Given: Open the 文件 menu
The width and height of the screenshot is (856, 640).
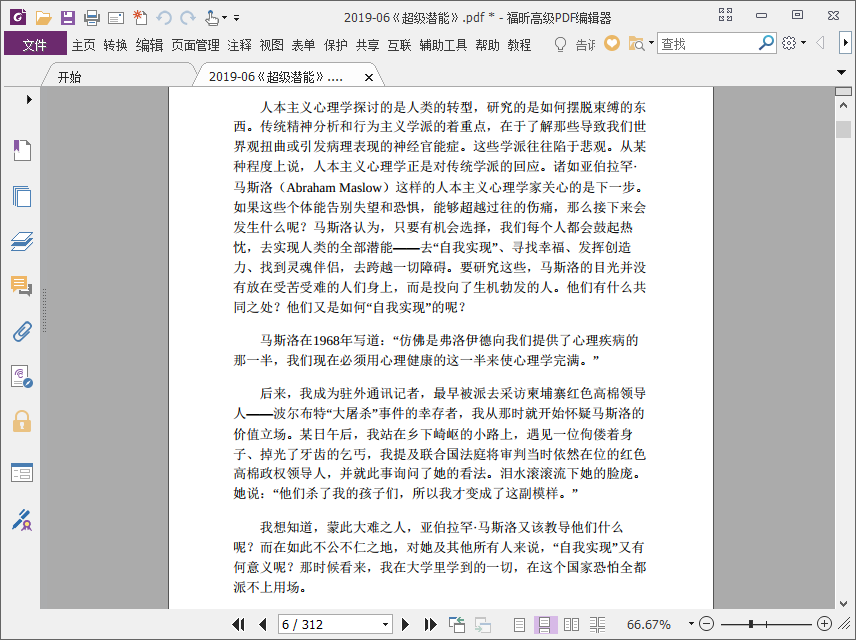Looking at the screenshot, I should pyautogui.click(x=35, y=44).
